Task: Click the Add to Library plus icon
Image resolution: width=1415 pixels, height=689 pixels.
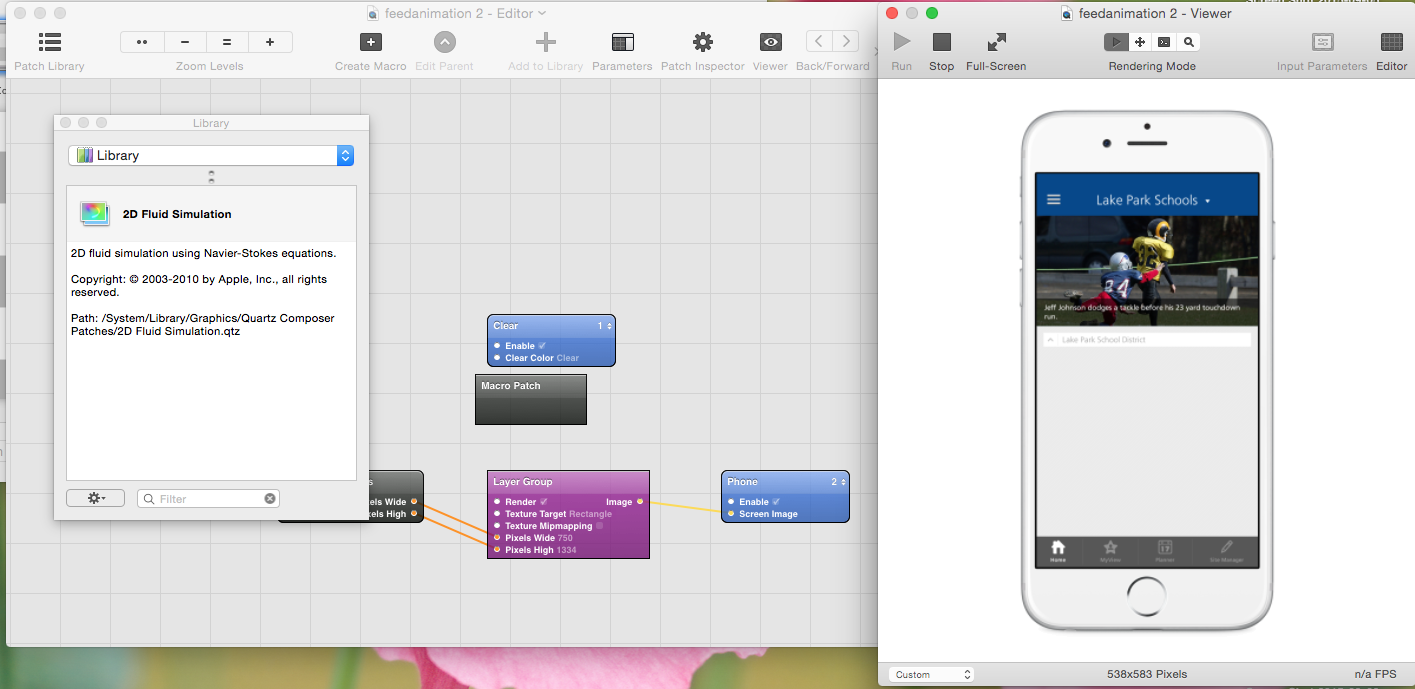Action: [x=545, y=42]
